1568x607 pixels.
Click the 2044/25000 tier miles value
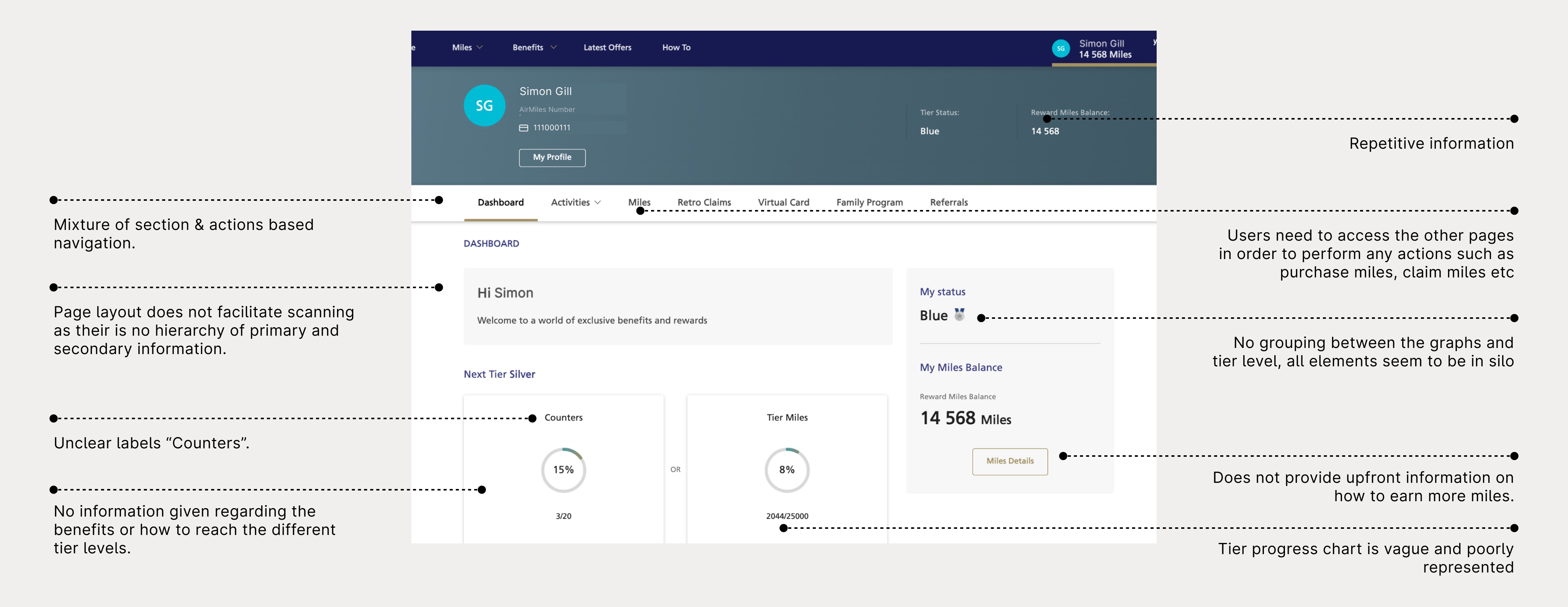pyautogui.click(x=787, y=516)
